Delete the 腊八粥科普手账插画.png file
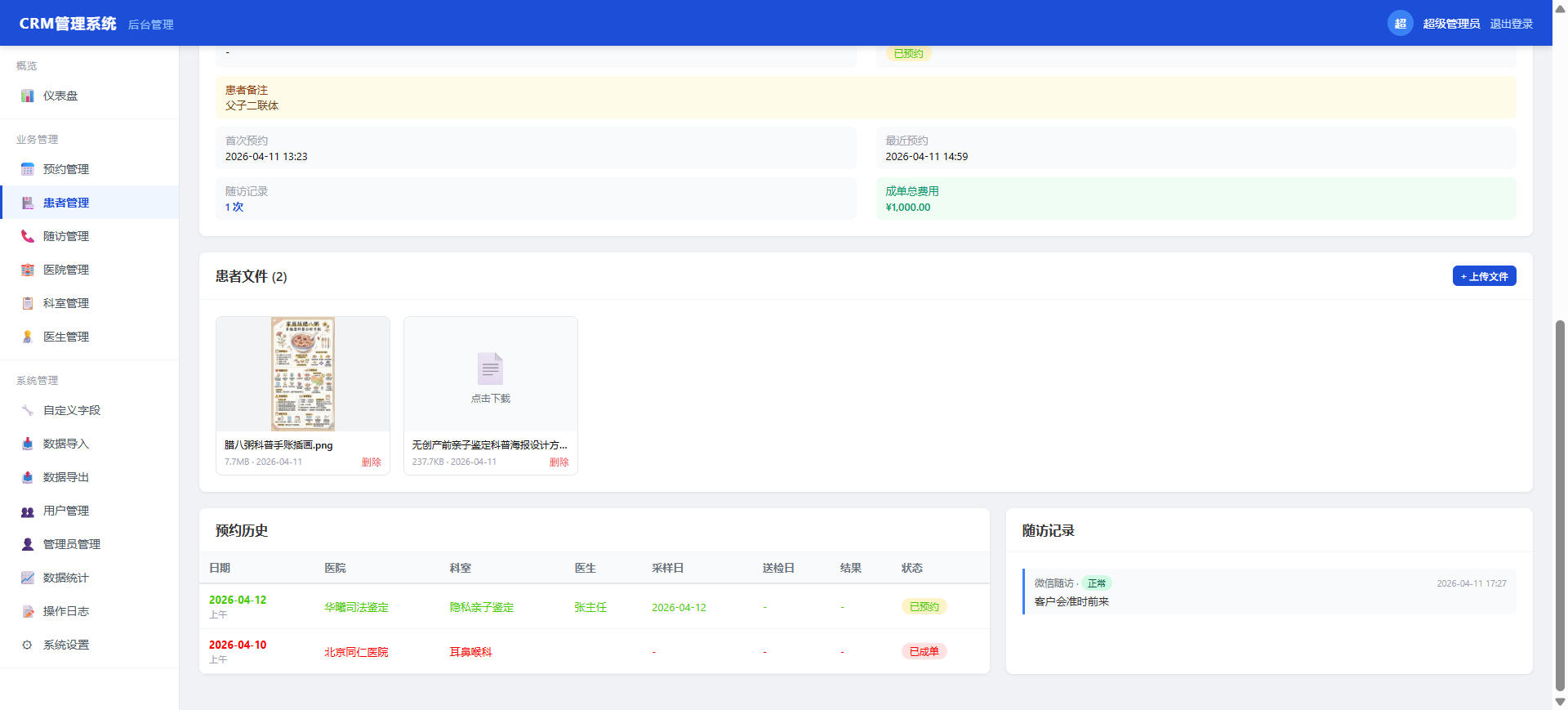The height and width of the screenshot is (710, 1568). (x=371, y=462)
